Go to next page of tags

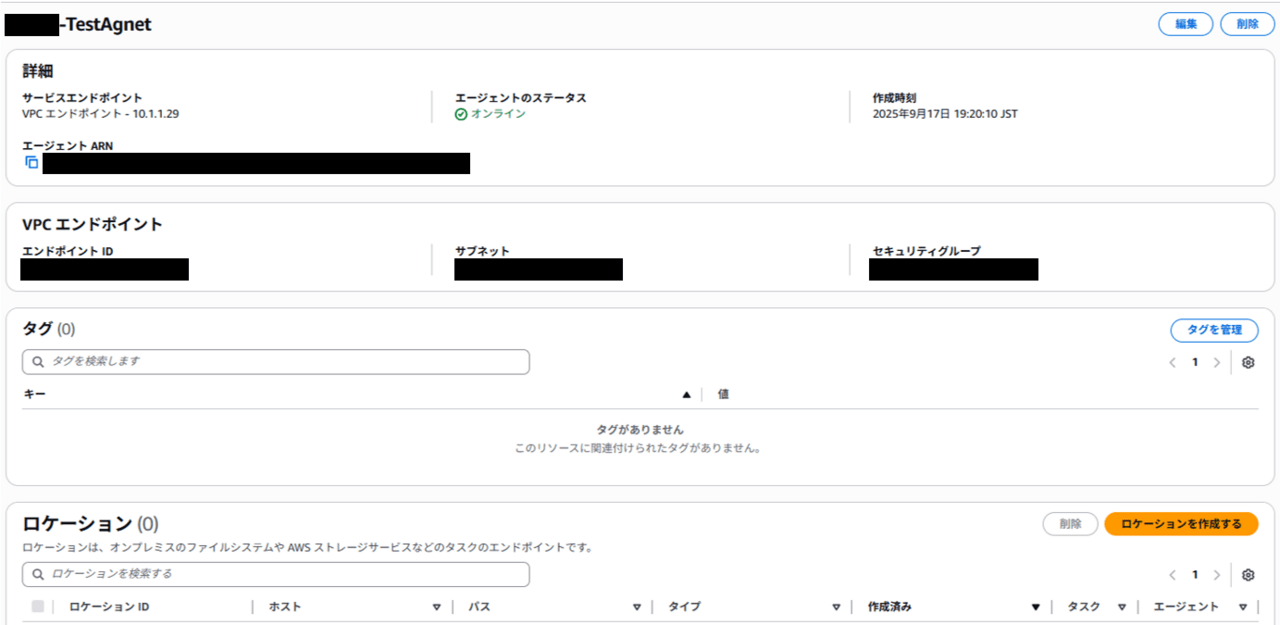coord(1216,363)
